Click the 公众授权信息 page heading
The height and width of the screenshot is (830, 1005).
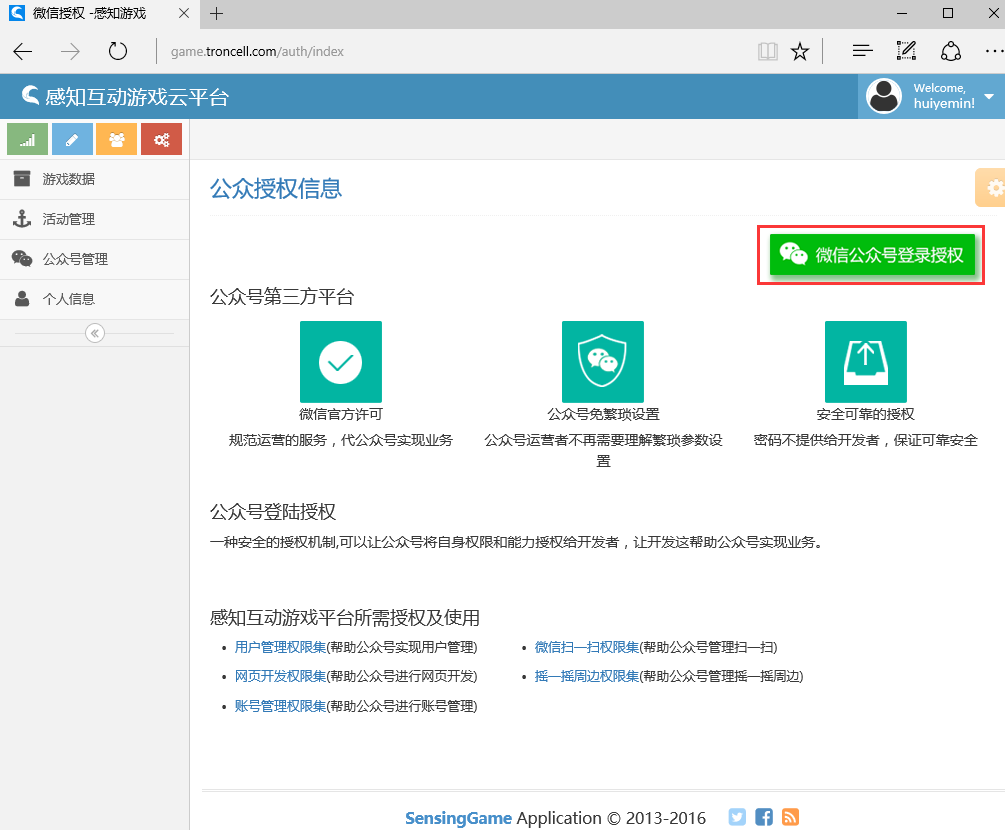click(x=276, y=188)
